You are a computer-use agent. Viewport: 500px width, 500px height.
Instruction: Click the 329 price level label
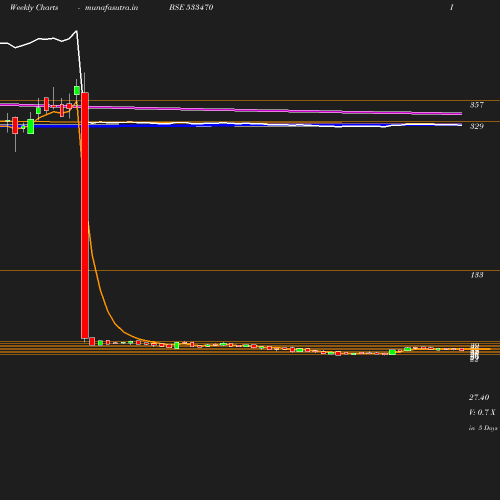477,126
